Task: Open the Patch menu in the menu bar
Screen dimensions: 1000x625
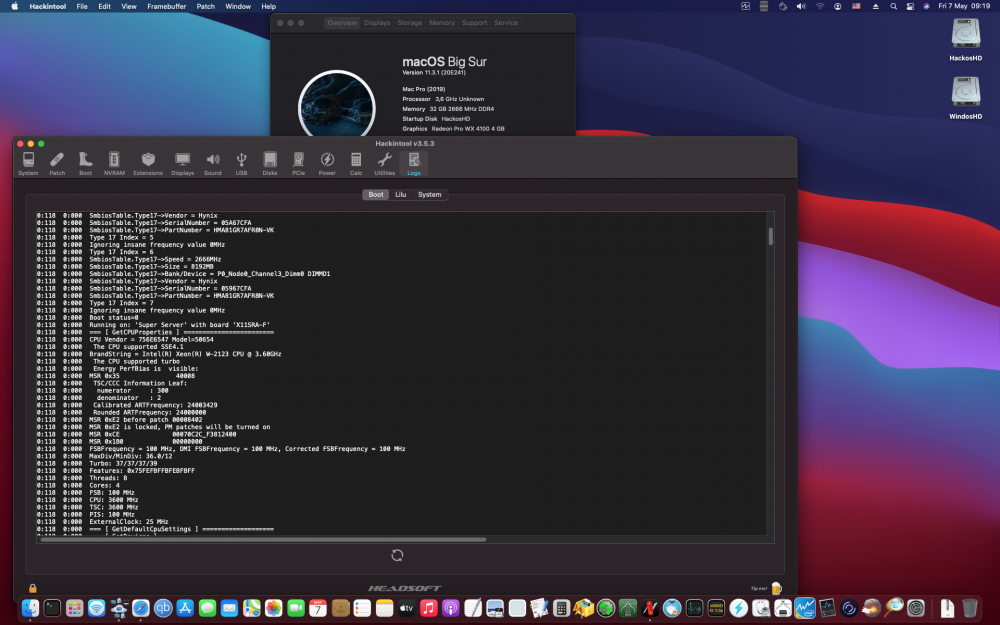Action: click(x=205, y=6)
